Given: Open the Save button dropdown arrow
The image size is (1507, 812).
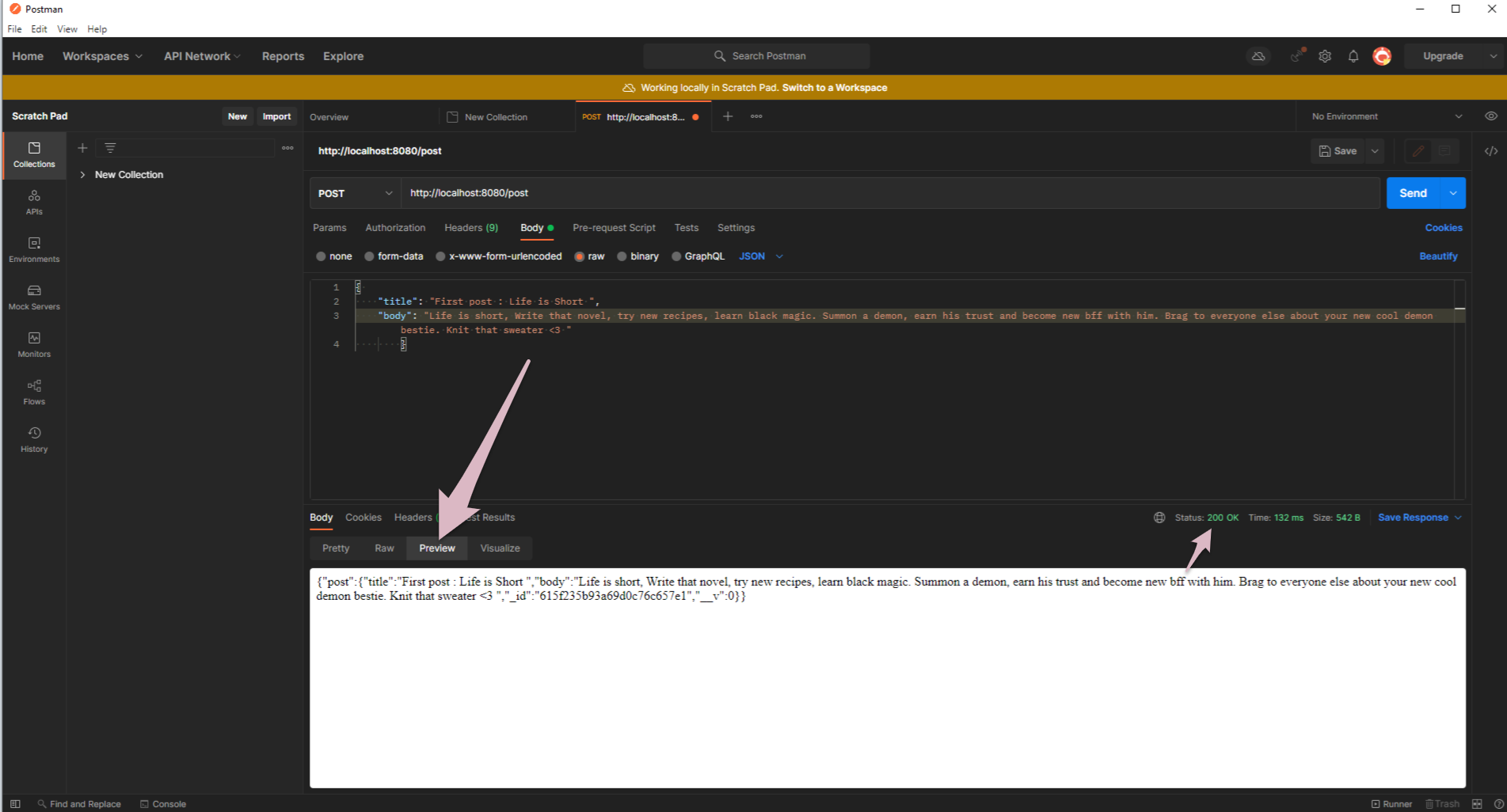Looking at the screenshot, I should (x=1375, y=151).
